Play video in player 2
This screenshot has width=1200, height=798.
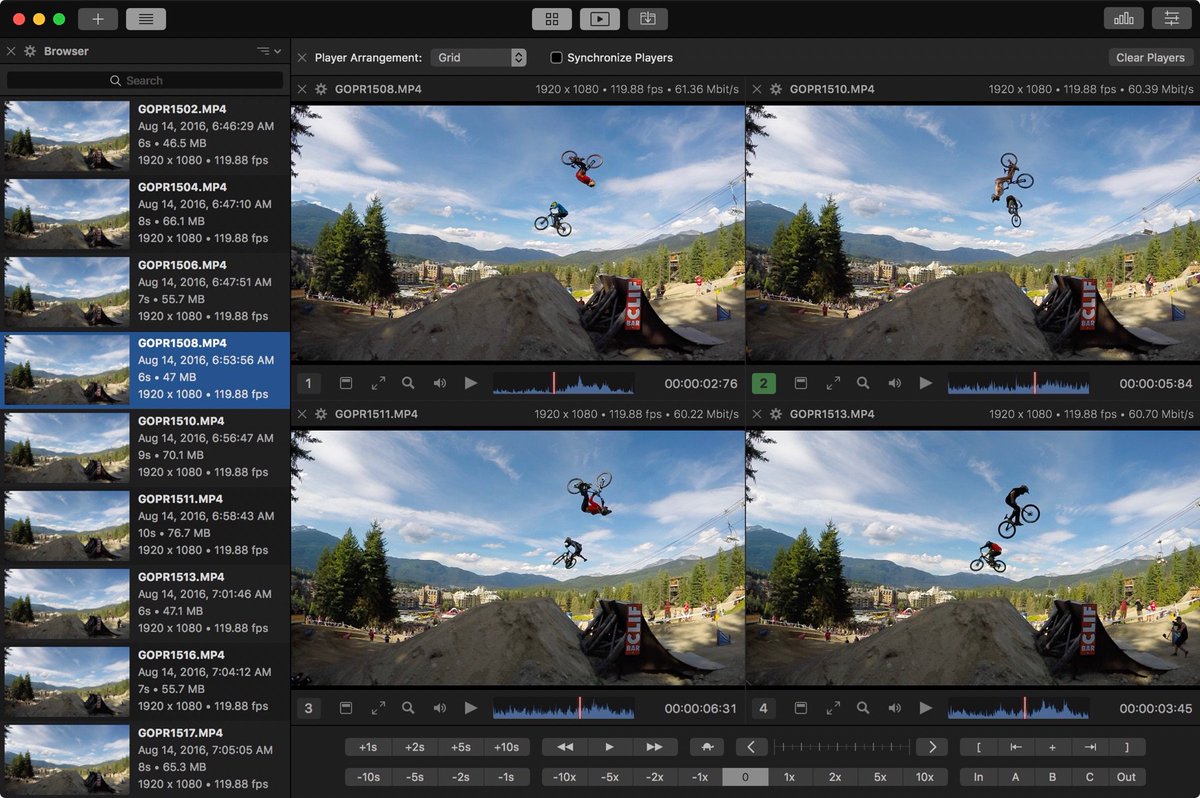click(926, 383)
